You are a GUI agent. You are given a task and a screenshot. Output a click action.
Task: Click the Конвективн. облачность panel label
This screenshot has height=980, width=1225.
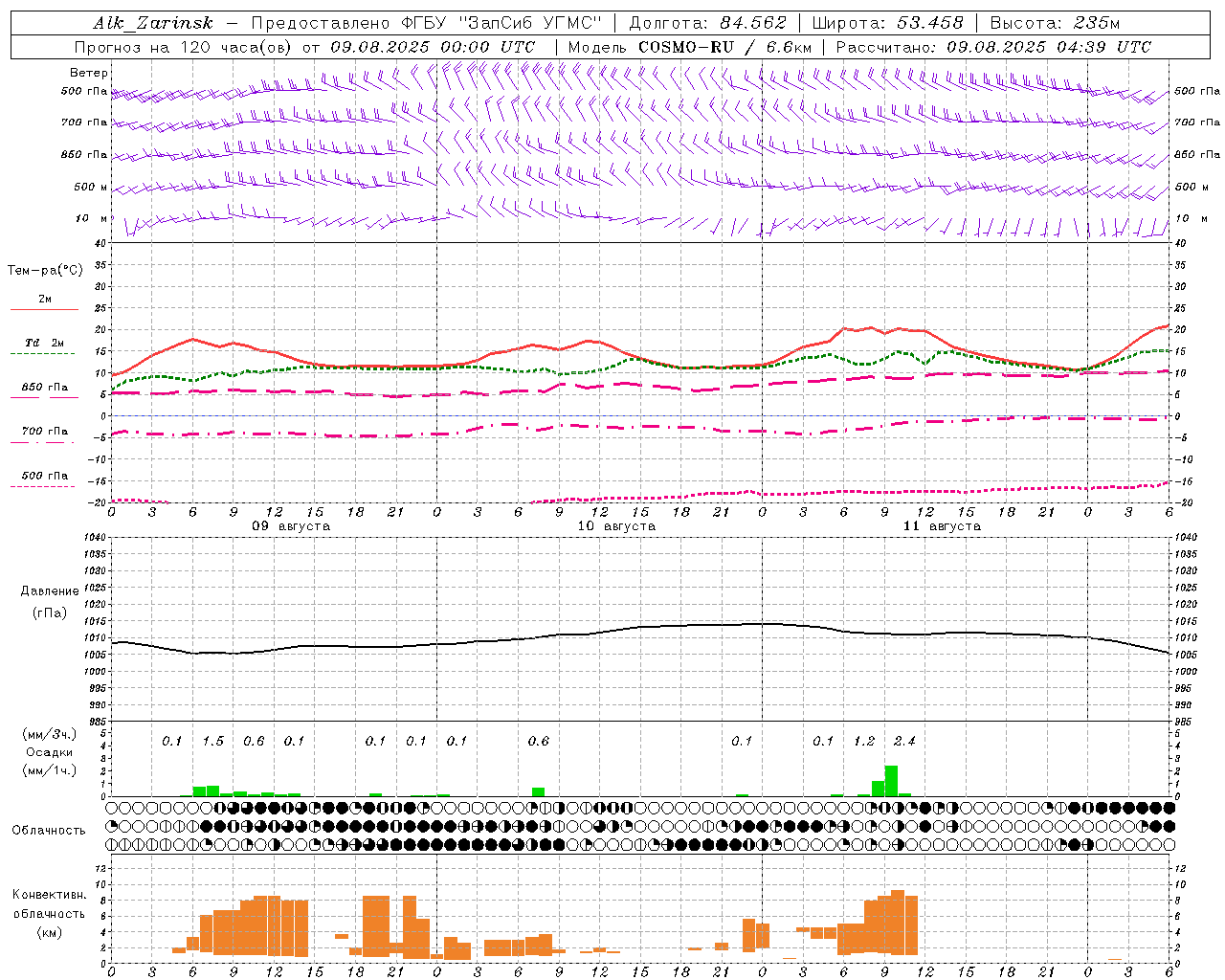(x=49, y=904)
